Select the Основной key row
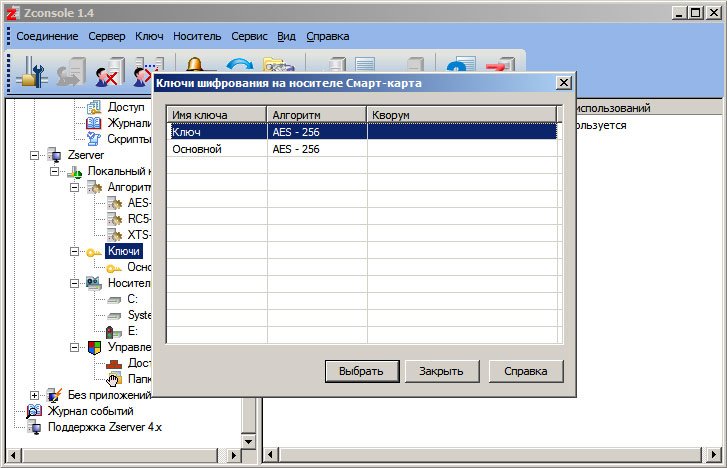Screen dimensions: 727x468 (x=364, y=149)
